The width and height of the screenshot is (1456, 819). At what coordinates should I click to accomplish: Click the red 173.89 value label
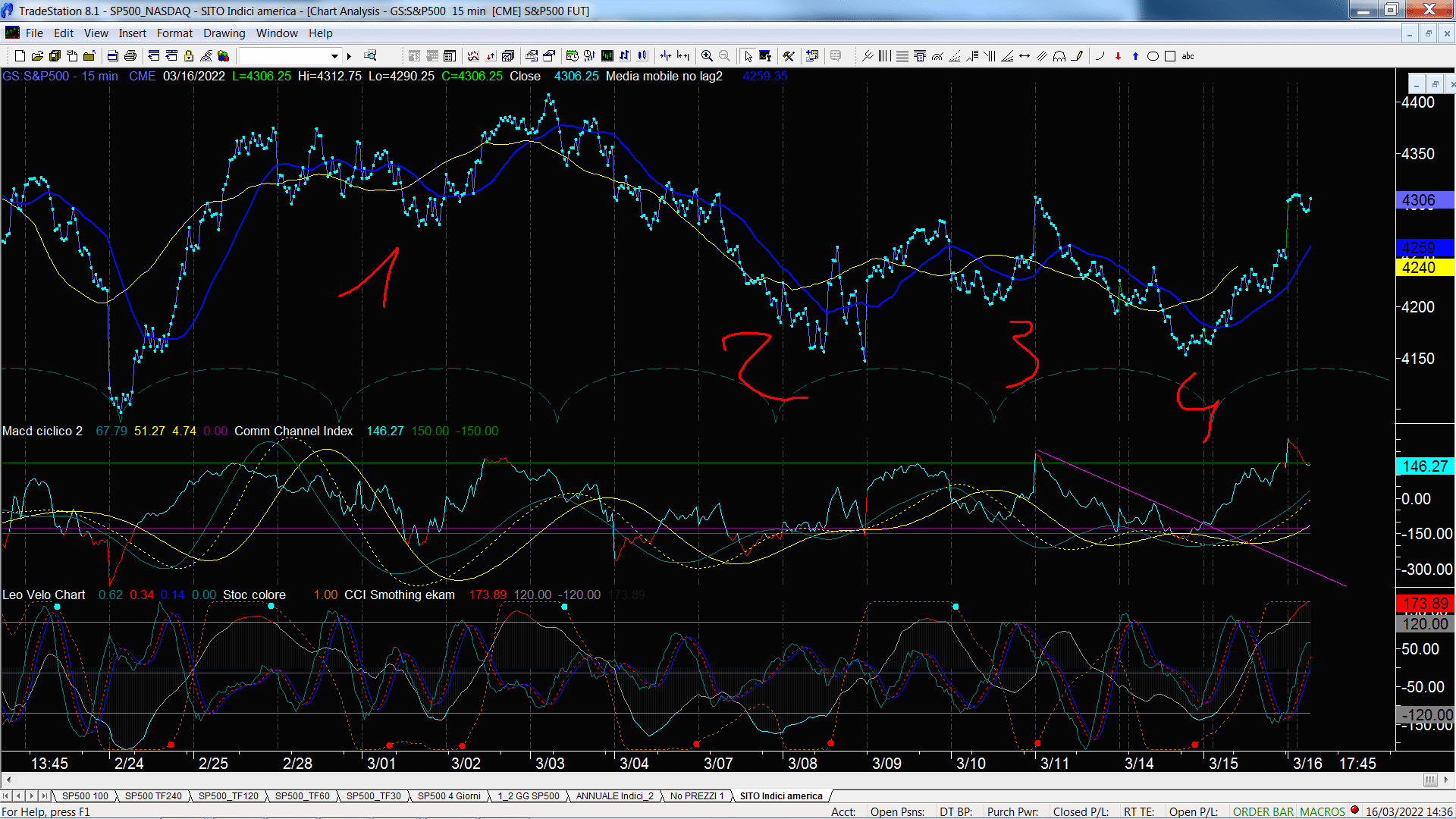tap(1425, 604)
